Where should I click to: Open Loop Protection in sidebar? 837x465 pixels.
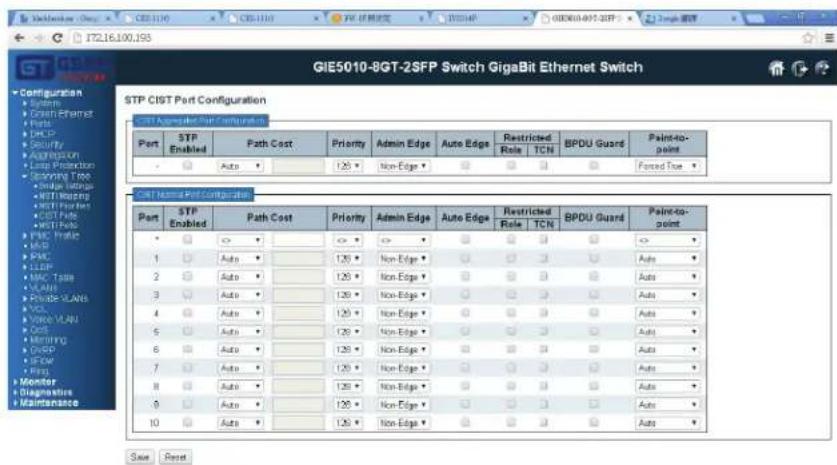62,165
